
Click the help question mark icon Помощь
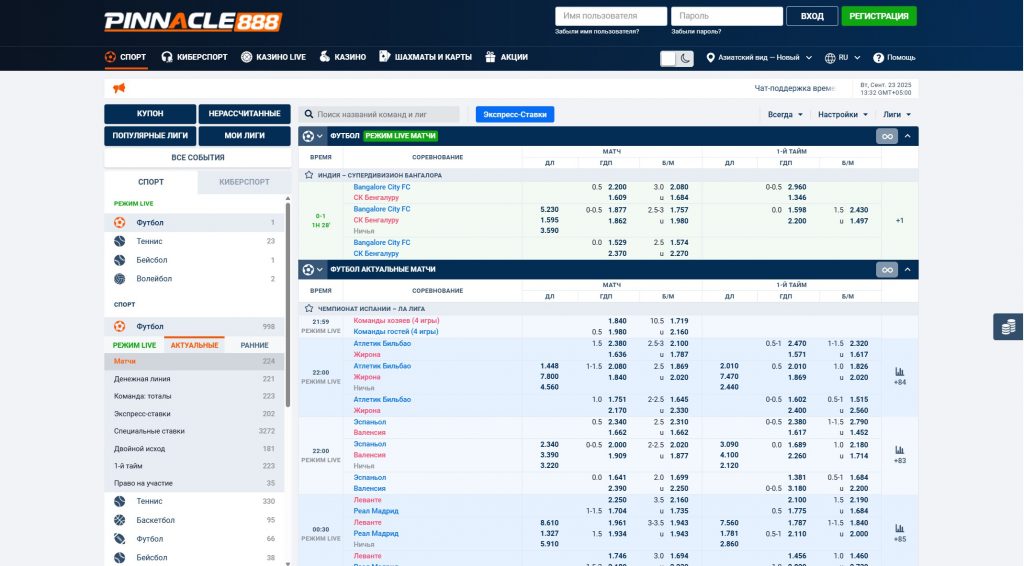[x=879, y=58]
